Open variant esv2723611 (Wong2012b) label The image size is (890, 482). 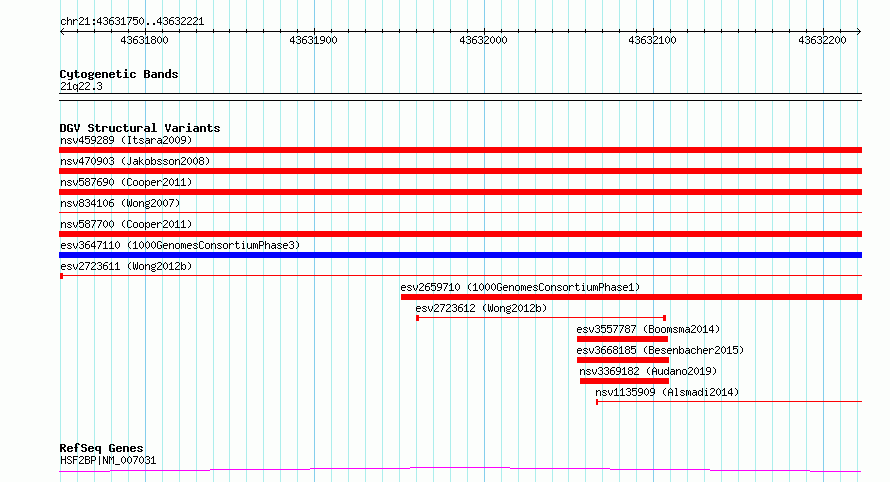(x=126, y=266)
